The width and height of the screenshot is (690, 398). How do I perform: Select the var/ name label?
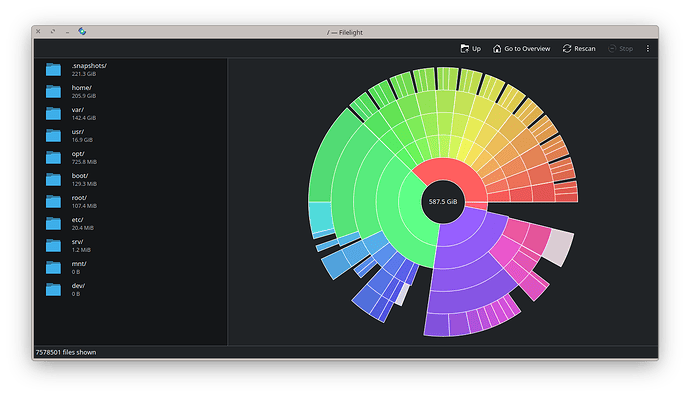click(x=77, y=110)
